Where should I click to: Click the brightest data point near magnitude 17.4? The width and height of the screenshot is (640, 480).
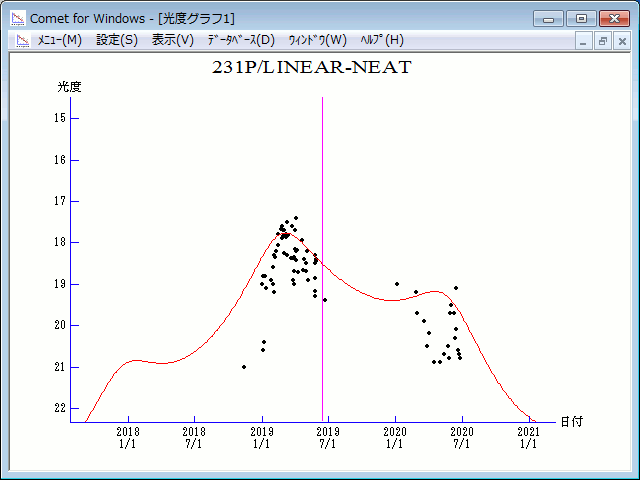click(296, 218)
